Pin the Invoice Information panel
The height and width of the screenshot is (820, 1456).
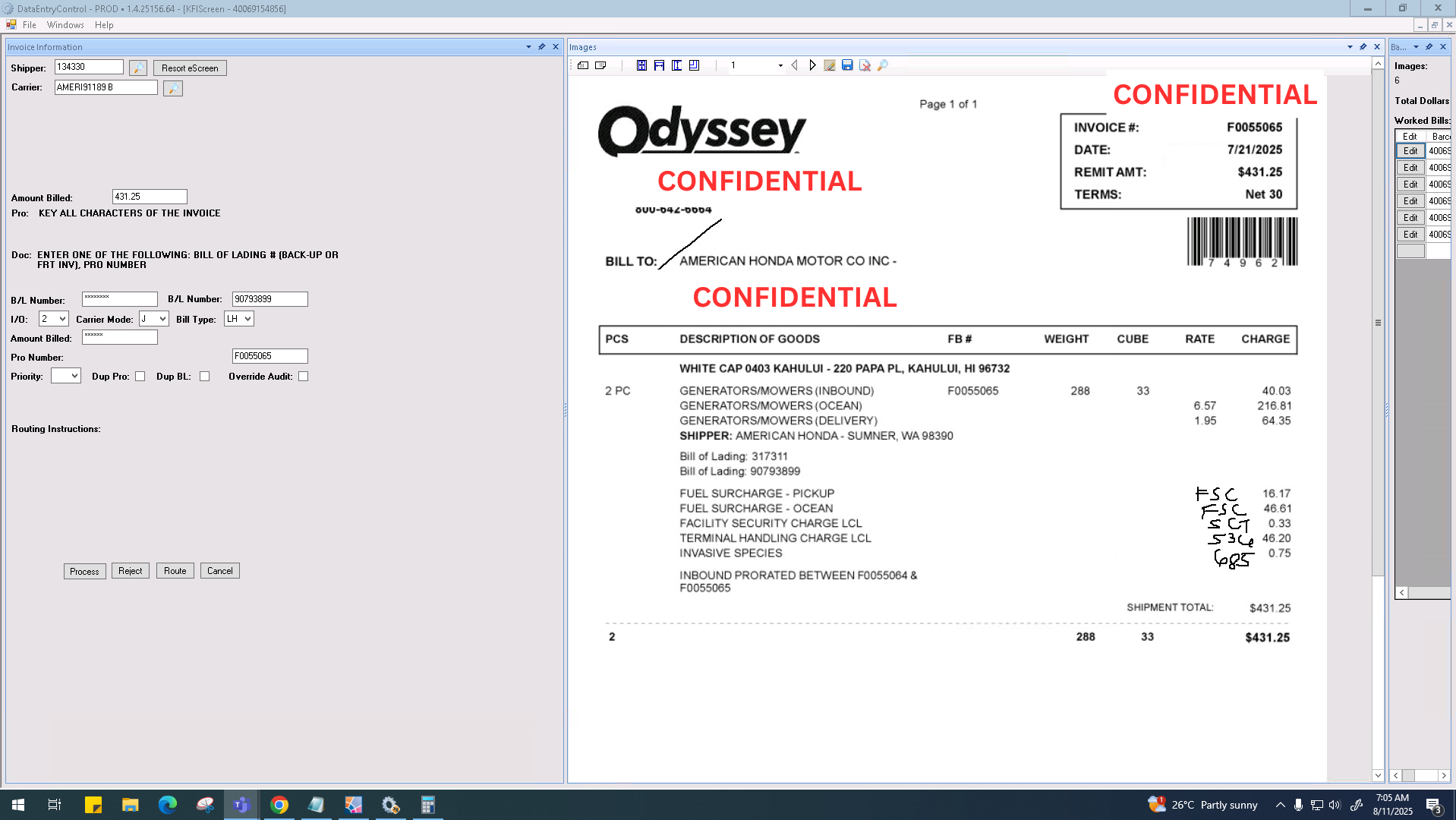click(542, 47)
